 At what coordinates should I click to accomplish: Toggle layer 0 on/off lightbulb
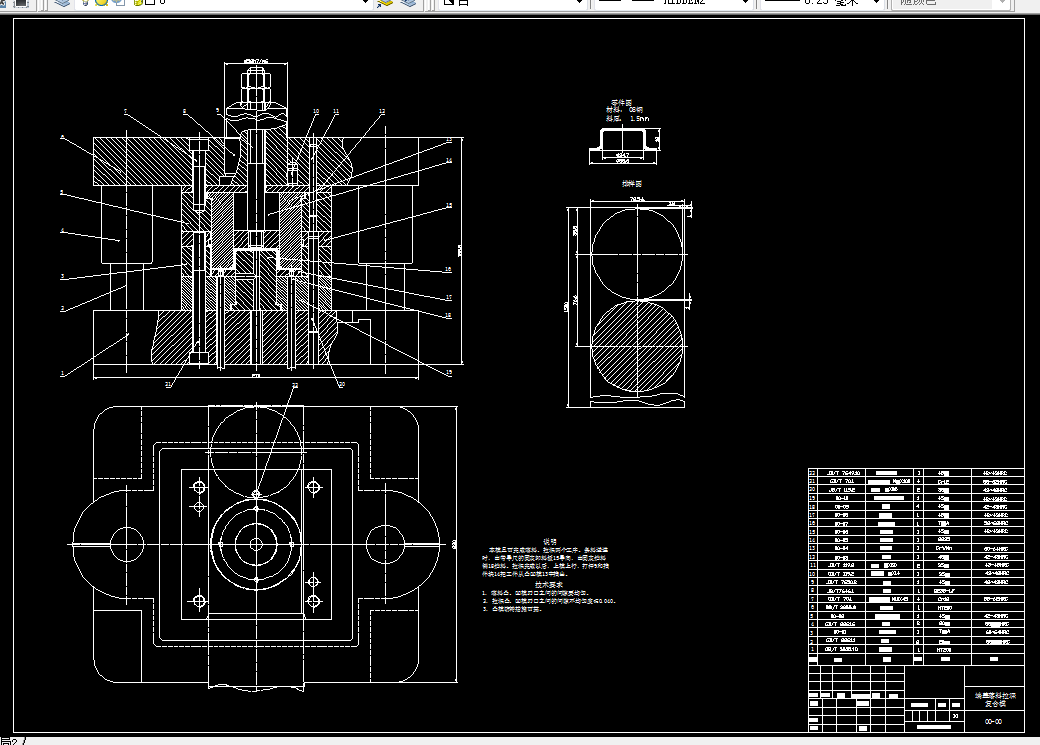coord(86,3)
